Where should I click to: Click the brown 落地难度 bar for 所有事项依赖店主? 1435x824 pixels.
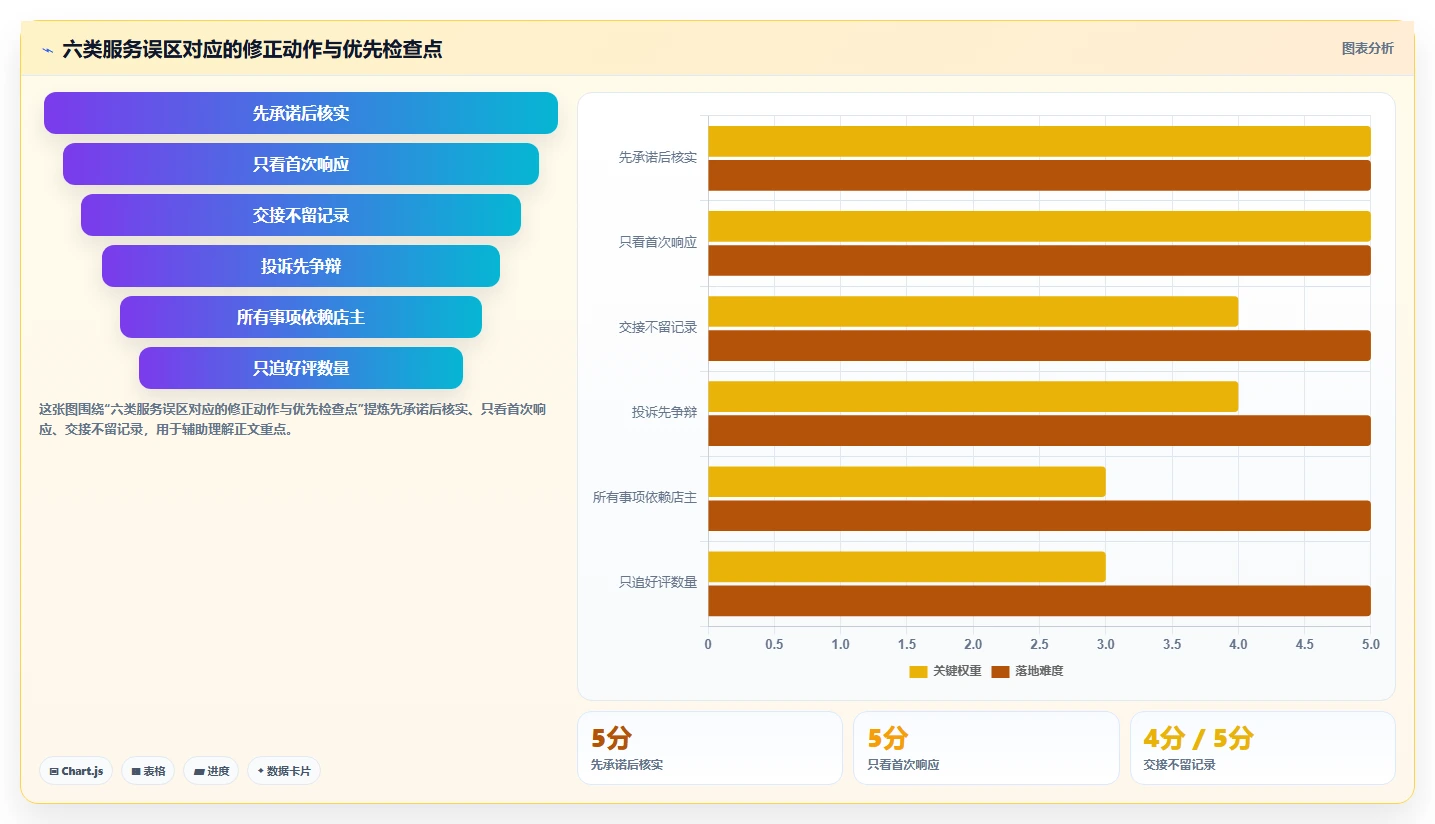pos(1039,515)
